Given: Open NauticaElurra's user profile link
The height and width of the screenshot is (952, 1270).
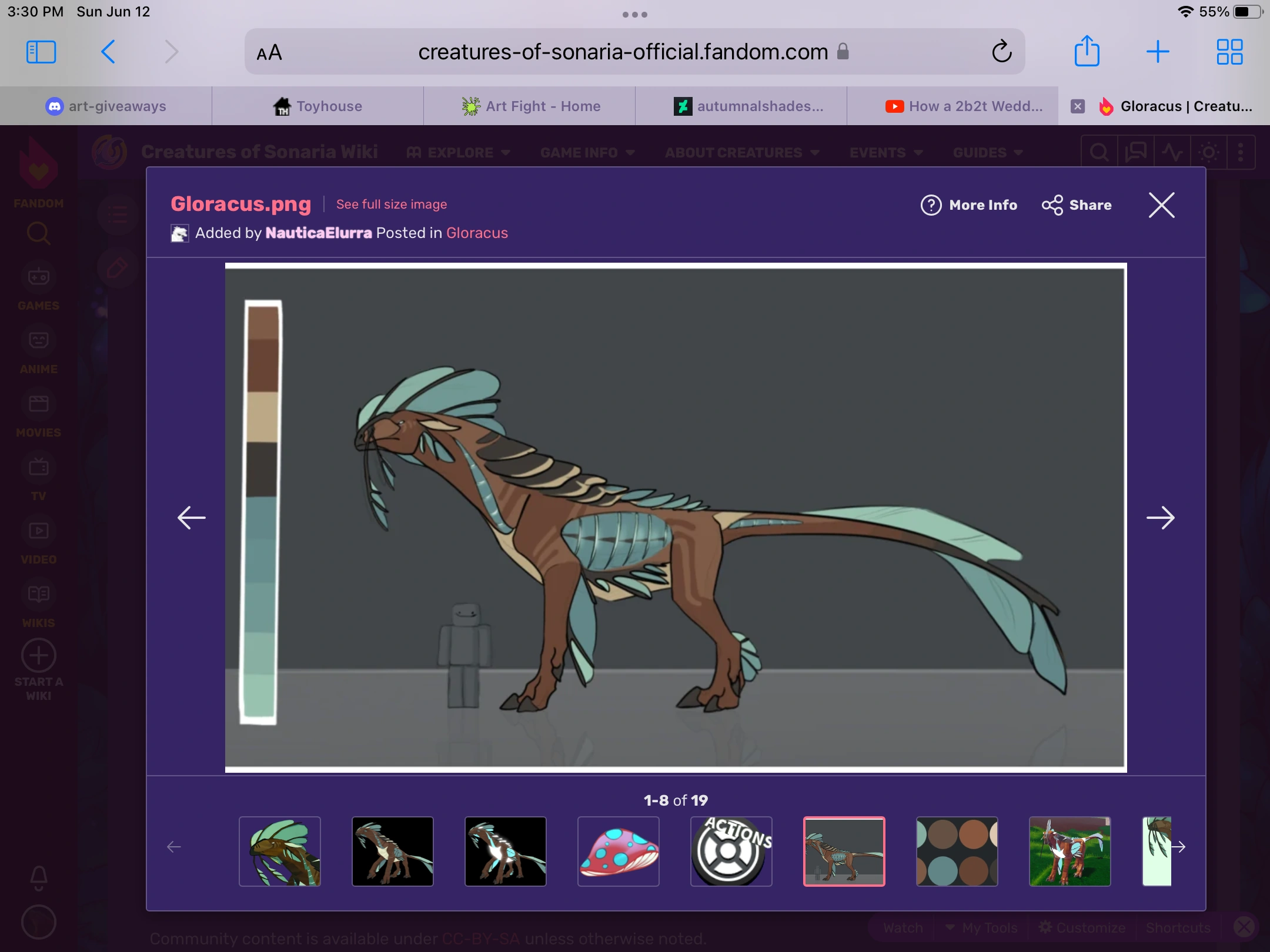Looking at the screenshot, I should pos(318,233).
